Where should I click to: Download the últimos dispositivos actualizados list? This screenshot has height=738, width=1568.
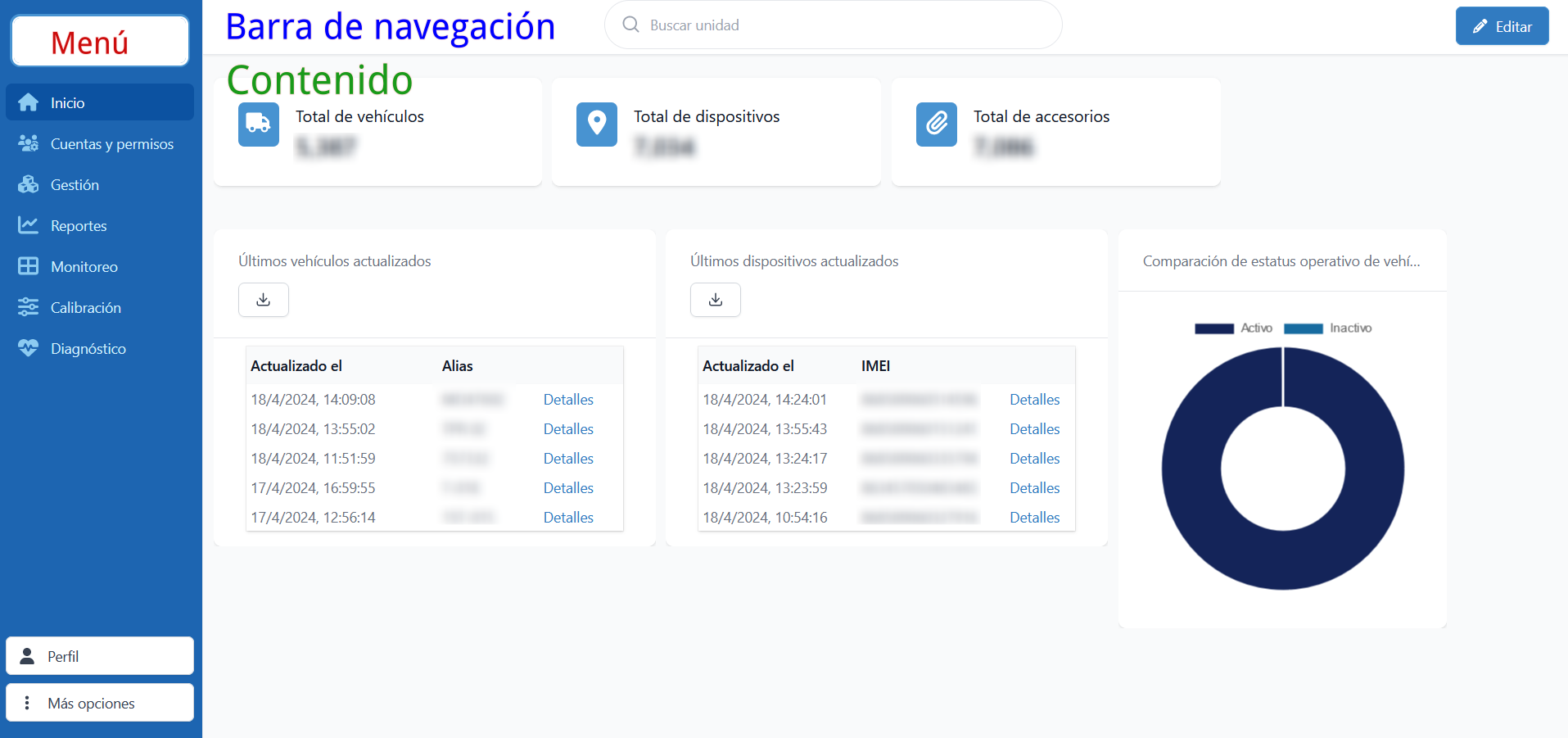tap(715, 300)
